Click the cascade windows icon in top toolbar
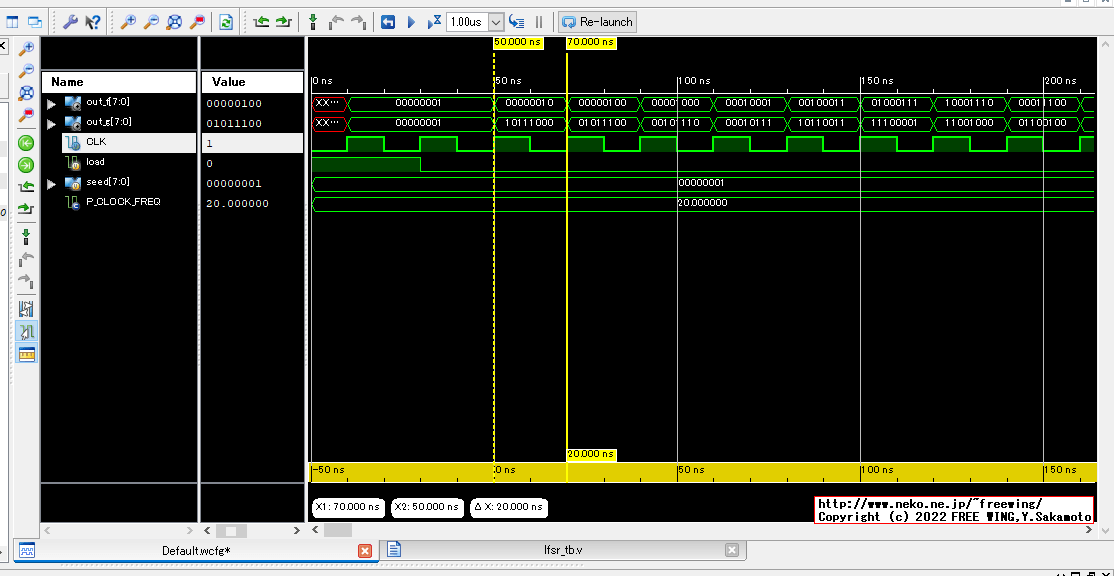 [x=34, y=22]
